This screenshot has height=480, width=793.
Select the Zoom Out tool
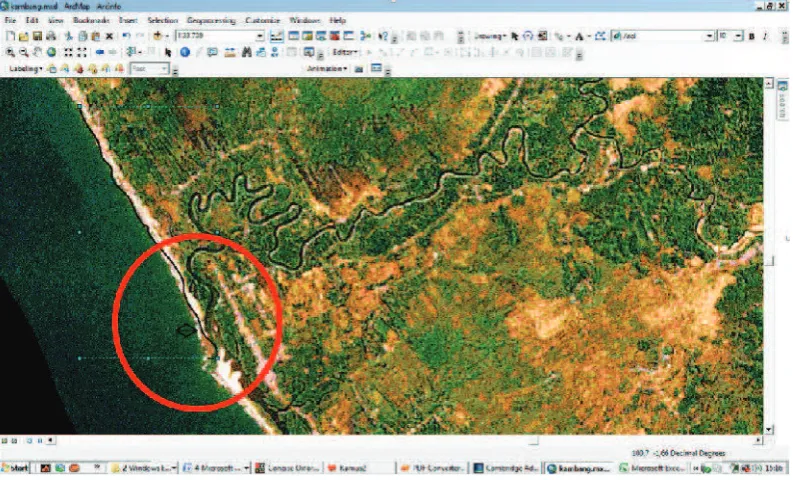point(24,53)
